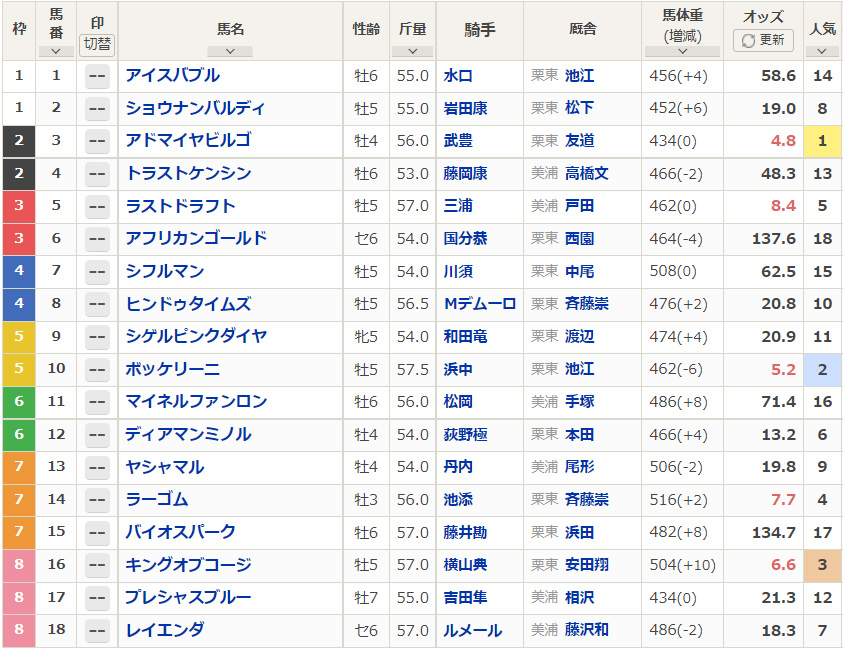
Task: Open jockey 岩田康 profile
Action: pyautogui.click(x=466, y=109)
